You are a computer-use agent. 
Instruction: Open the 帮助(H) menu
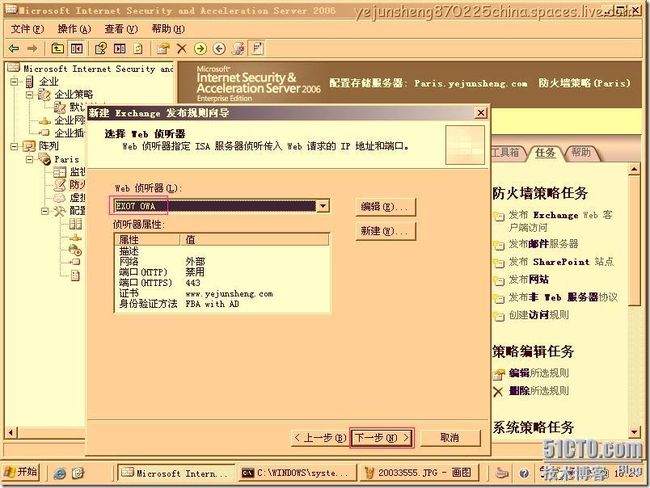point(168,29)
